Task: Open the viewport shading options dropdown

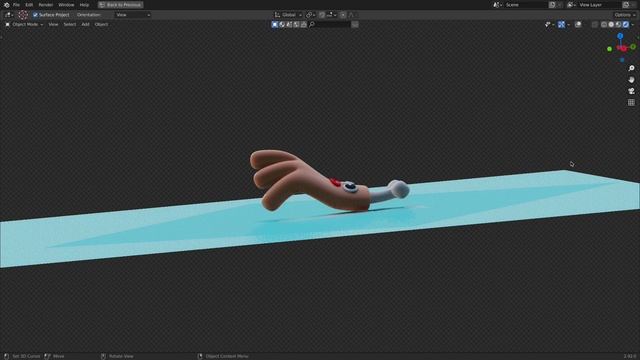Action: (x=633, y=24)
